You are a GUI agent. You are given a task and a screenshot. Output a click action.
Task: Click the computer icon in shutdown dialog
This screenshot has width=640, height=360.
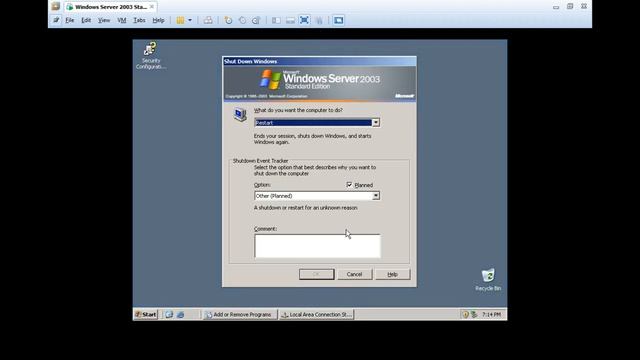240,114
